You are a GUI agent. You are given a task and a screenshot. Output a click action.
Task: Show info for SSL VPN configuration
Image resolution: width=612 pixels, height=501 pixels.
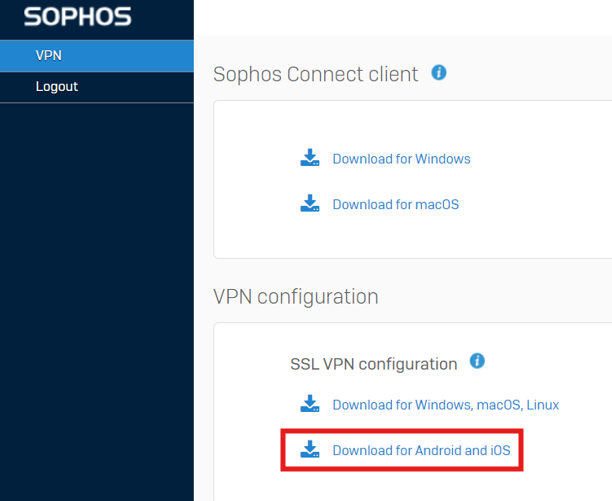pos(477,361)
